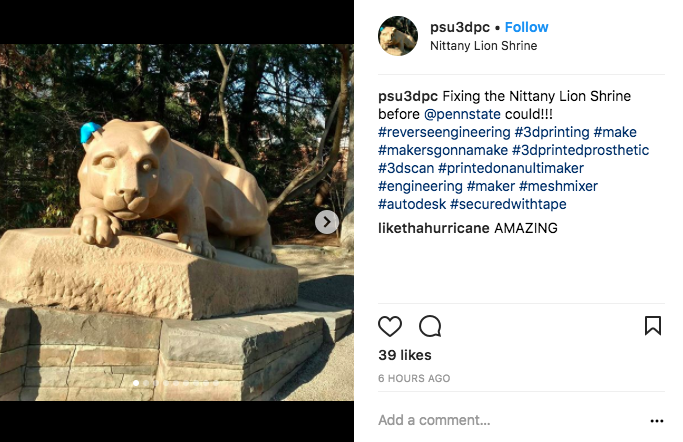The width and height of the screenshot is (683, 442).
Task: Open the #3dprintedprosthetic hashtag
Action: pos(580,150)
